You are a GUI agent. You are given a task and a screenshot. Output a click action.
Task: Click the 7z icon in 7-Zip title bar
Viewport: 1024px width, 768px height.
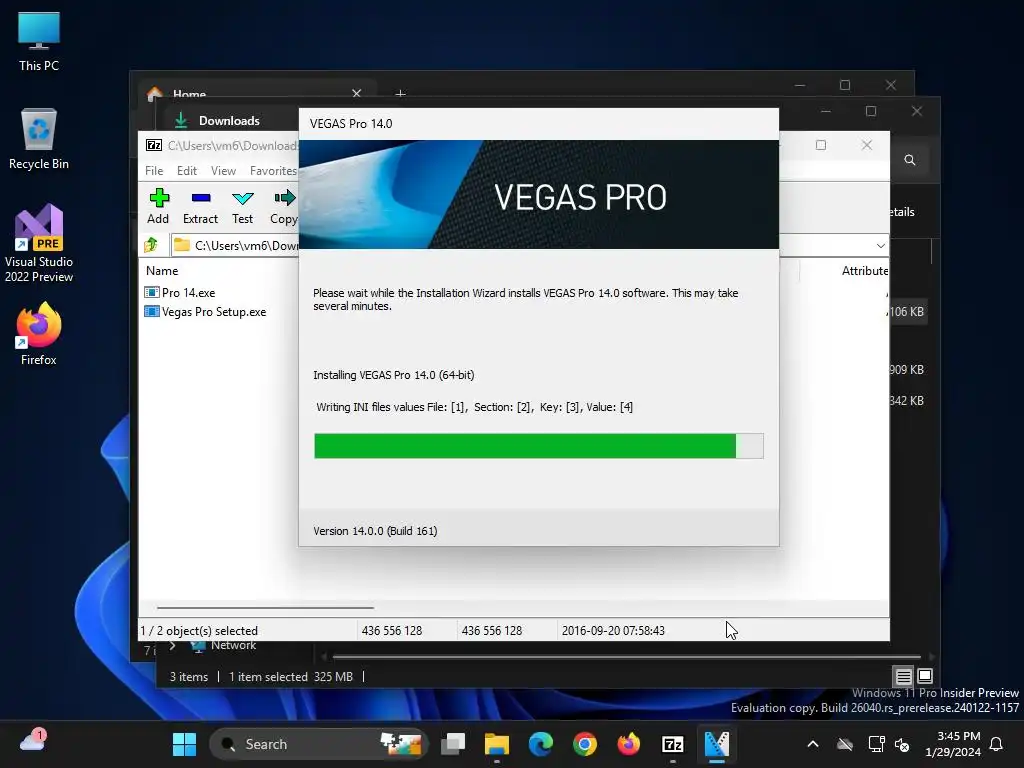pyautogui.click(x=154, y=145)
